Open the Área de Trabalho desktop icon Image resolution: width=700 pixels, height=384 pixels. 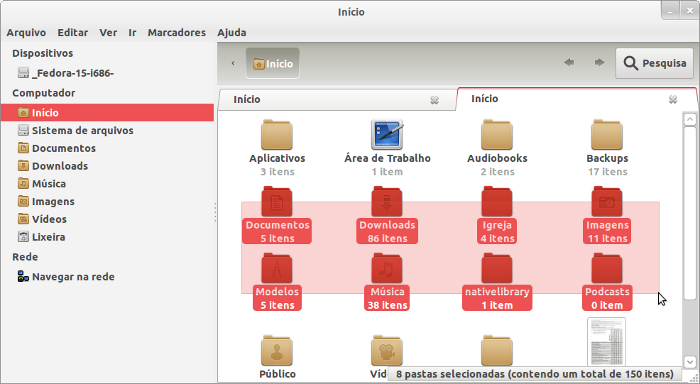pos(387,134)
